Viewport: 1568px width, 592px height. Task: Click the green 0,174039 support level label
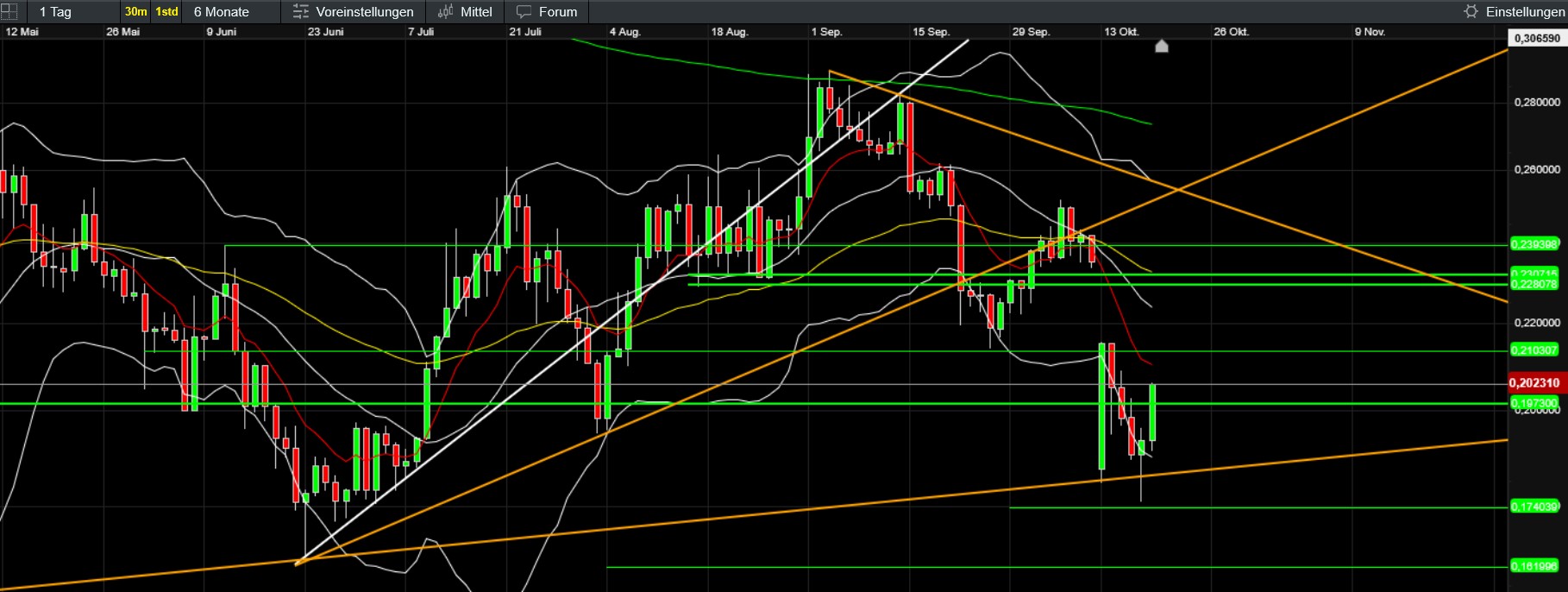[1534, 507]
